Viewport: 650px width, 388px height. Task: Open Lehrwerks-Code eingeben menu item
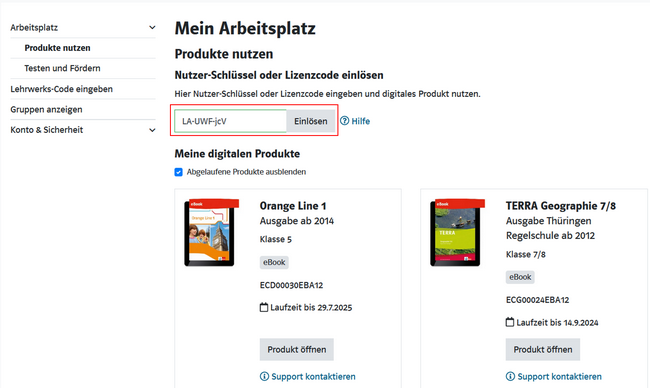(x=61, y=89)
